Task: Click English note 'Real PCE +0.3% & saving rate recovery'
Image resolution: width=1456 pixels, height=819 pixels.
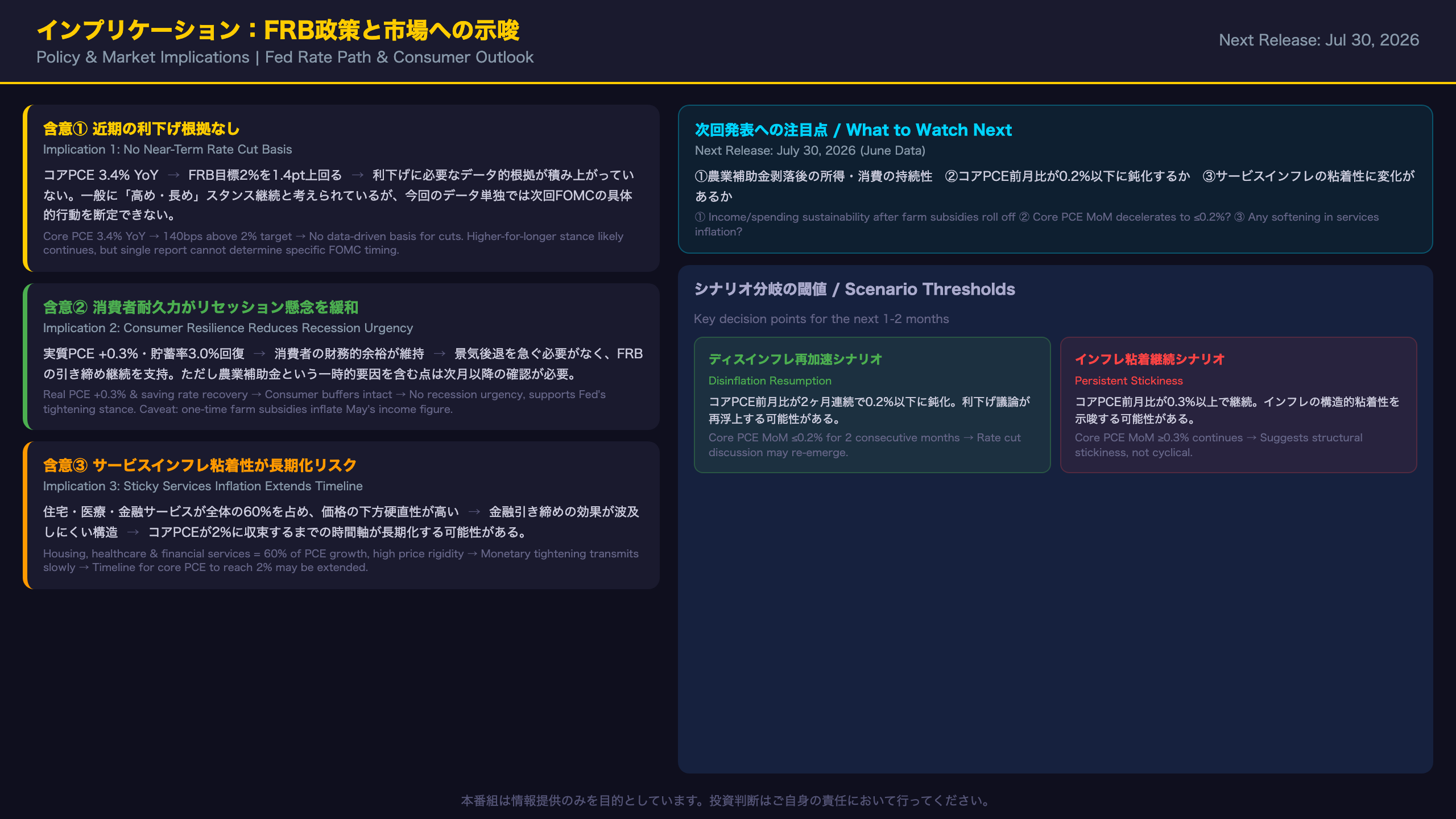Action: pos(325,402)
